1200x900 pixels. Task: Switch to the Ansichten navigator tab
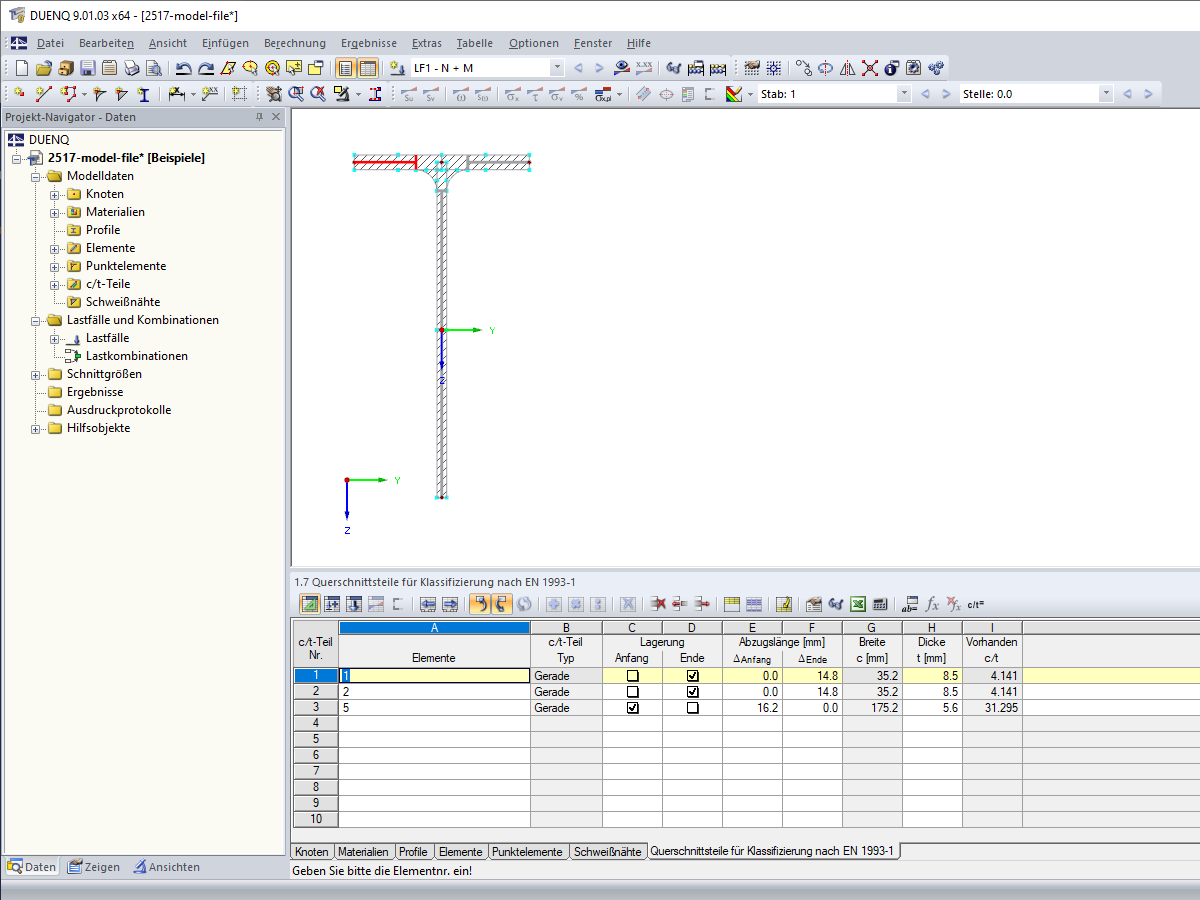[x=166, y=867]
